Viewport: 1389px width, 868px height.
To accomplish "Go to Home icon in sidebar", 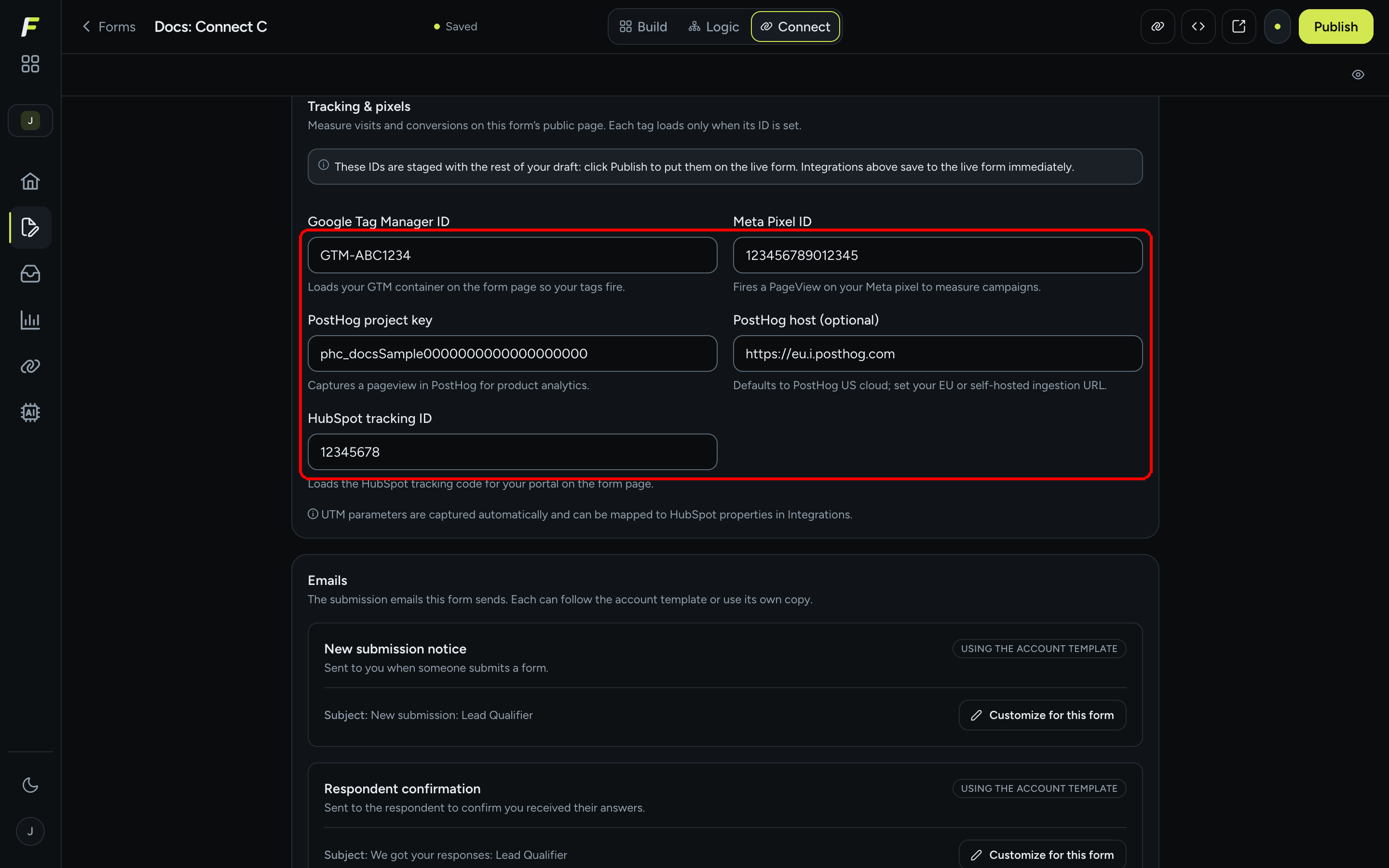I will (30, 181).
